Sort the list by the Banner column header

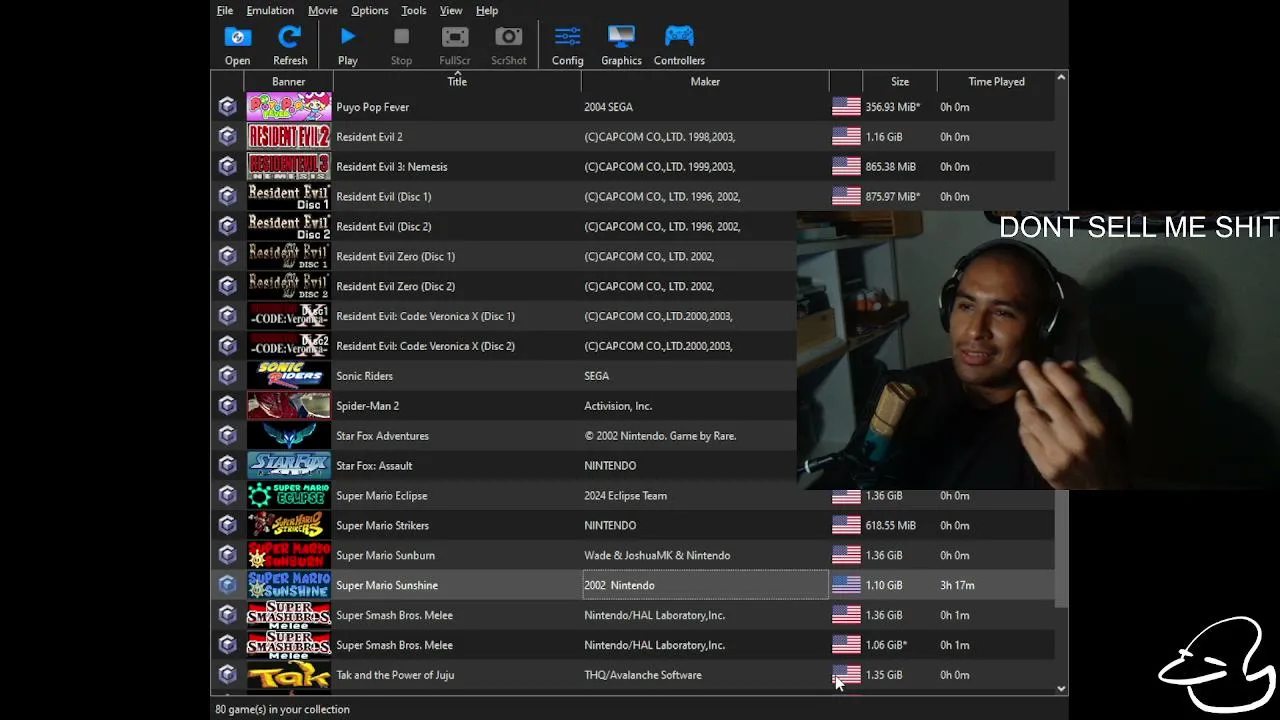click(288, 82)
